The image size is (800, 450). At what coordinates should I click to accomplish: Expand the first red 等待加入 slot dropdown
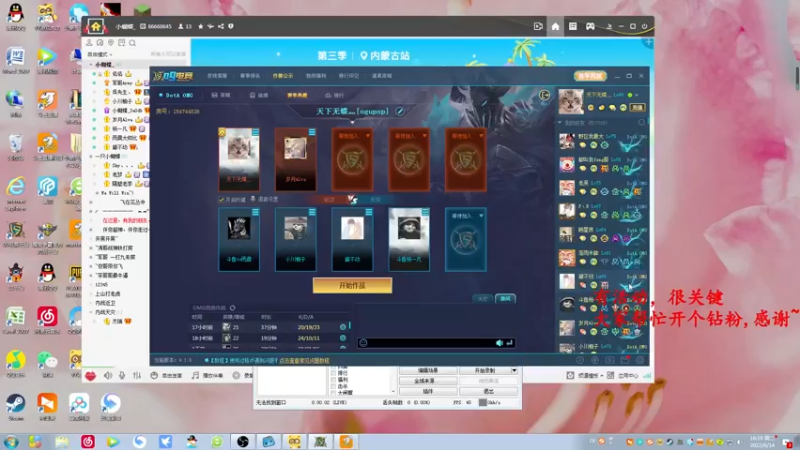[367, 136]
